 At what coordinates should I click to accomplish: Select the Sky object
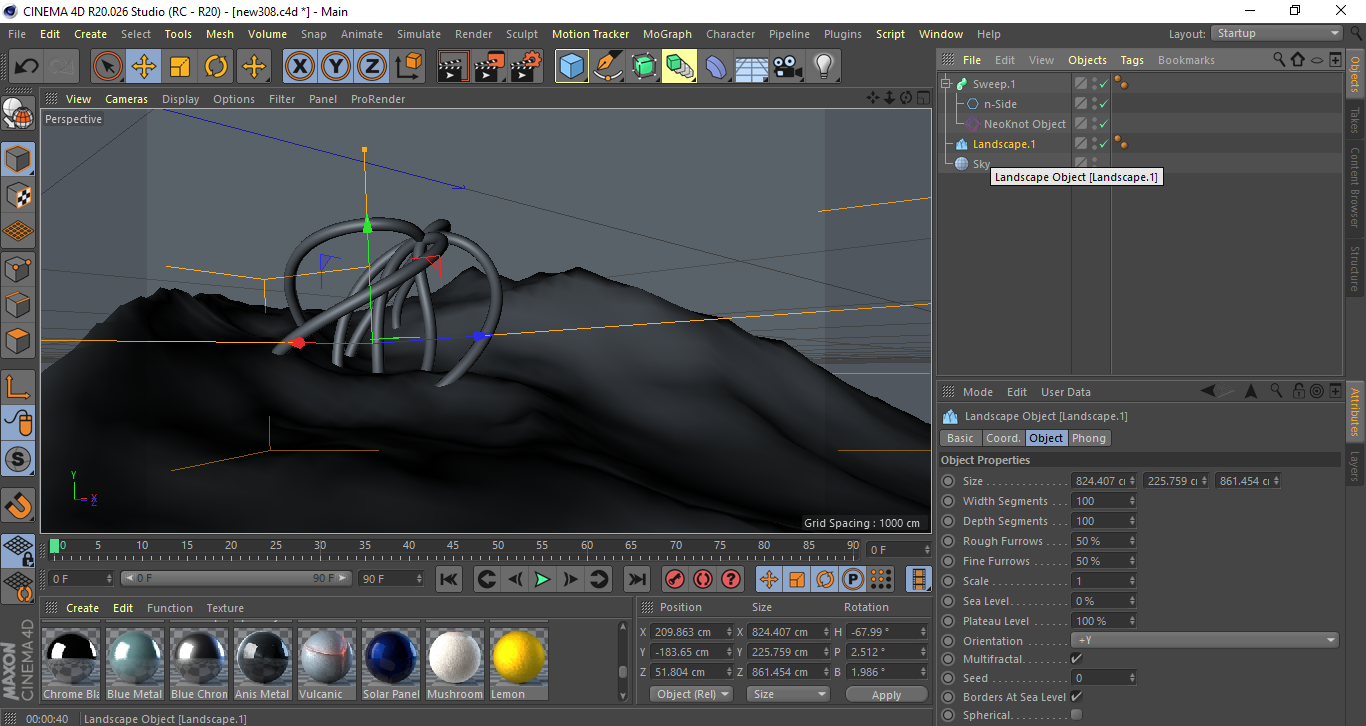pos(981,164)
